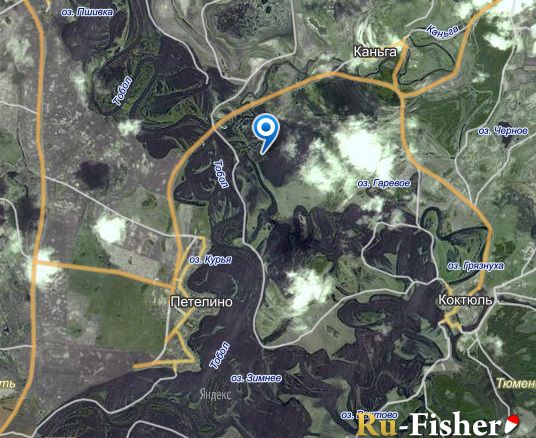Image resolution: width=536 pixels, height=438 pixels.
Task: Click the large white cloud above оз. Гаревое
Action: click(x=364, y=150)
